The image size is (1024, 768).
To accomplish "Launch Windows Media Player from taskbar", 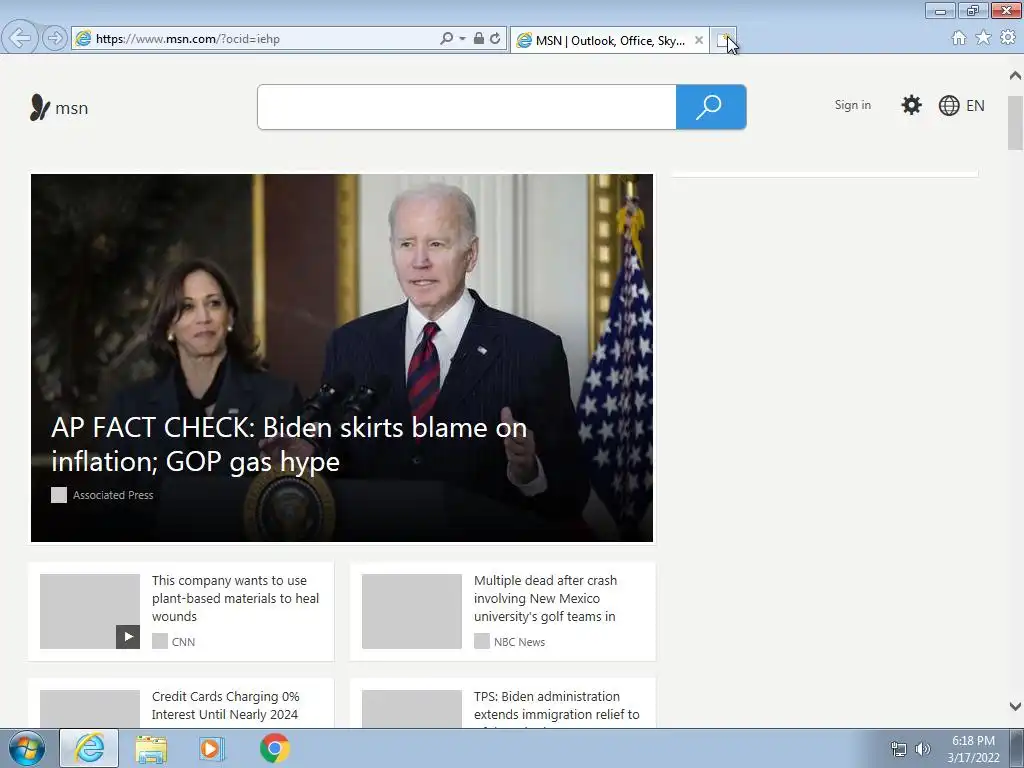I will click(x=212, y=748).
